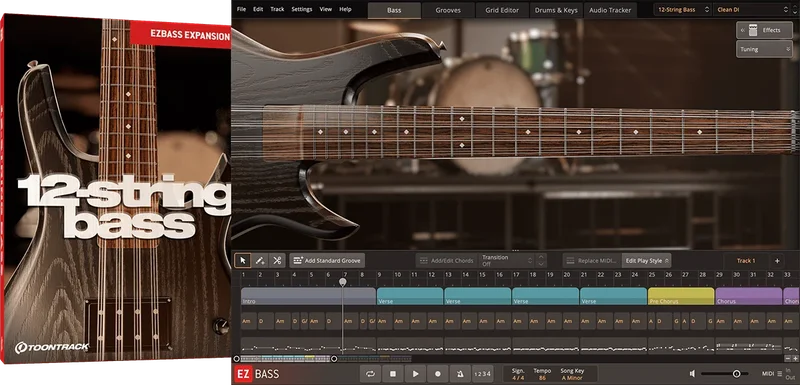Screen dimensions: 800x385
Task: Start playback with Play button
Action: 415,374
